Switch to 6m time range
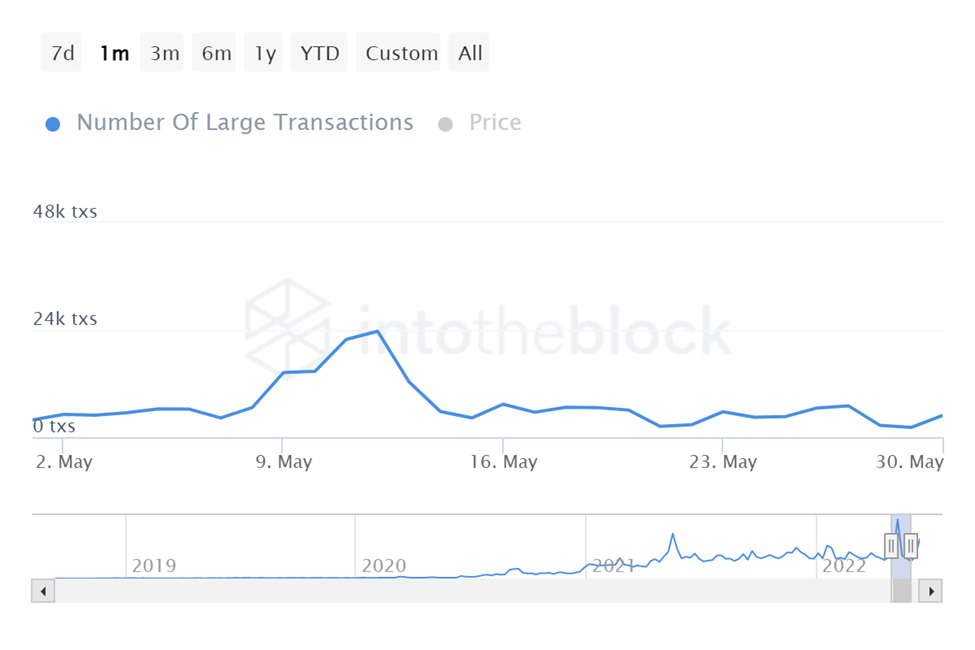 [x=216, y=53]
